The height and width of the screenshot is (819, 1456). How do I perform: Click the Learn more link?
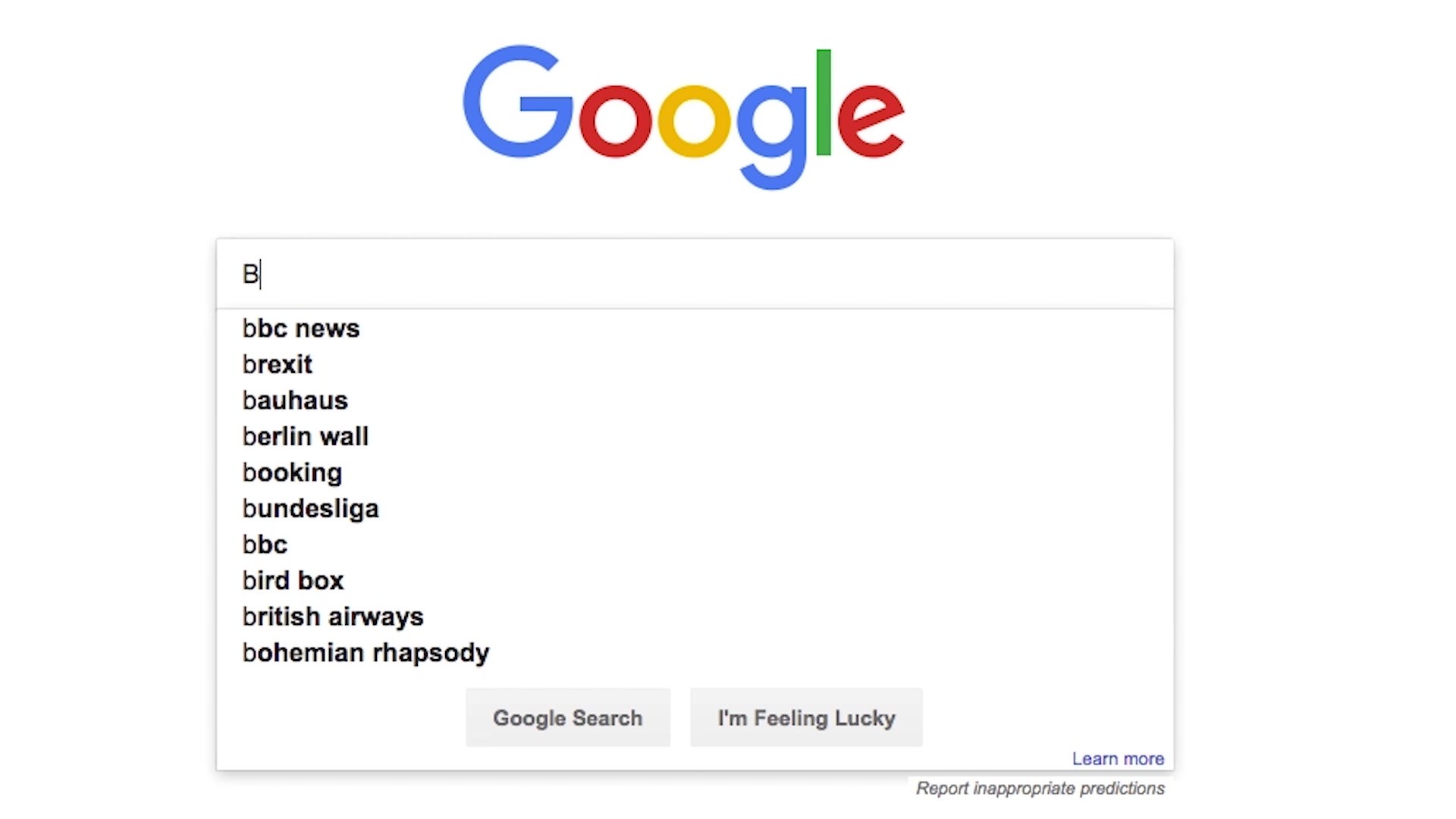(x=1117, y=757)
